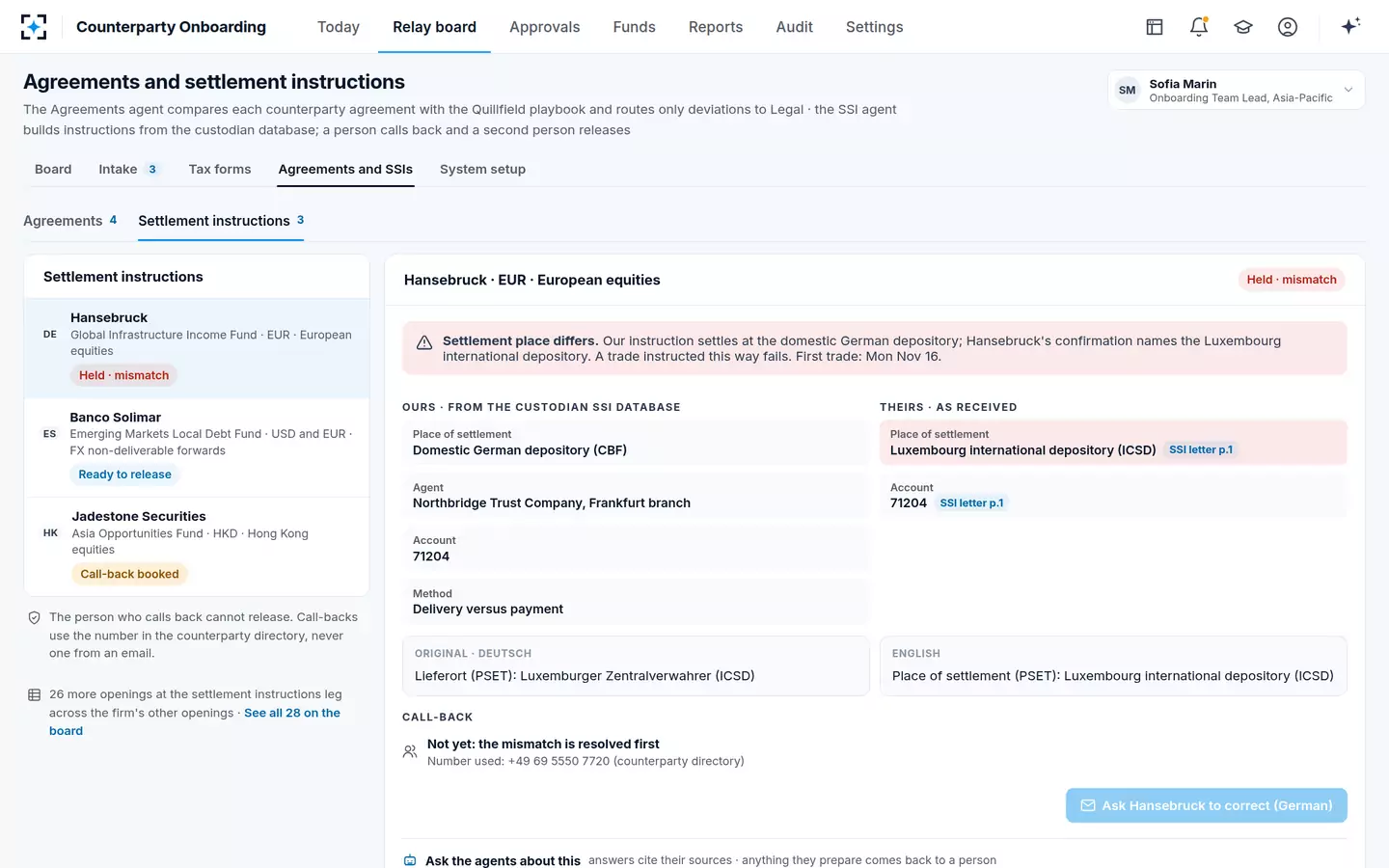Click the Call-back booked badge
The image size is (1389, 868).
point(129,574)
